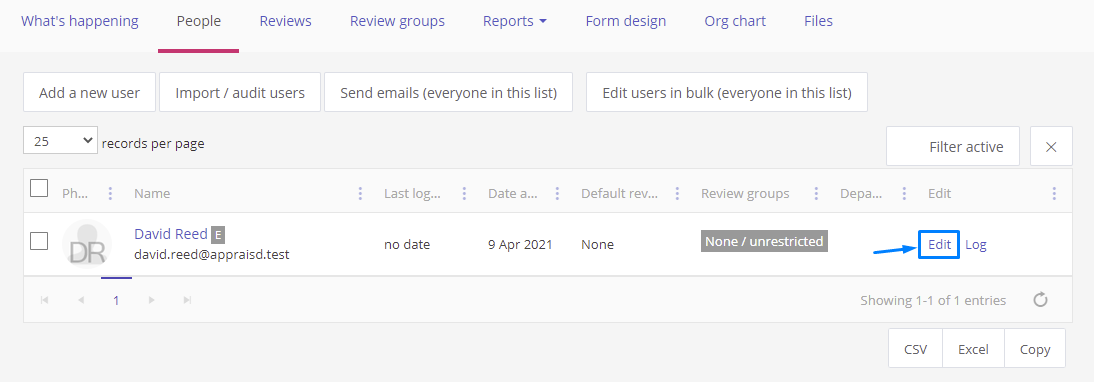Open David Reed's profile name link
Viewport: 1094px width, 382px height.
171,234
